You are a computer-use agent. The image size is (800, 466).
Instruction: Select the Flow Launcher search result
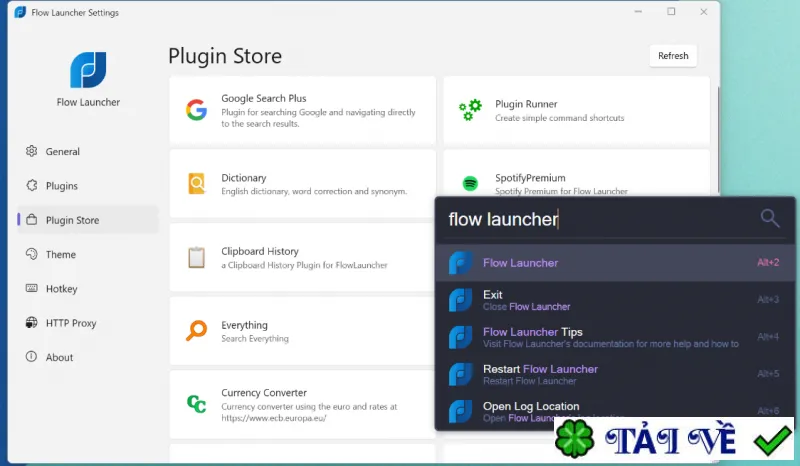coord(615,262)
